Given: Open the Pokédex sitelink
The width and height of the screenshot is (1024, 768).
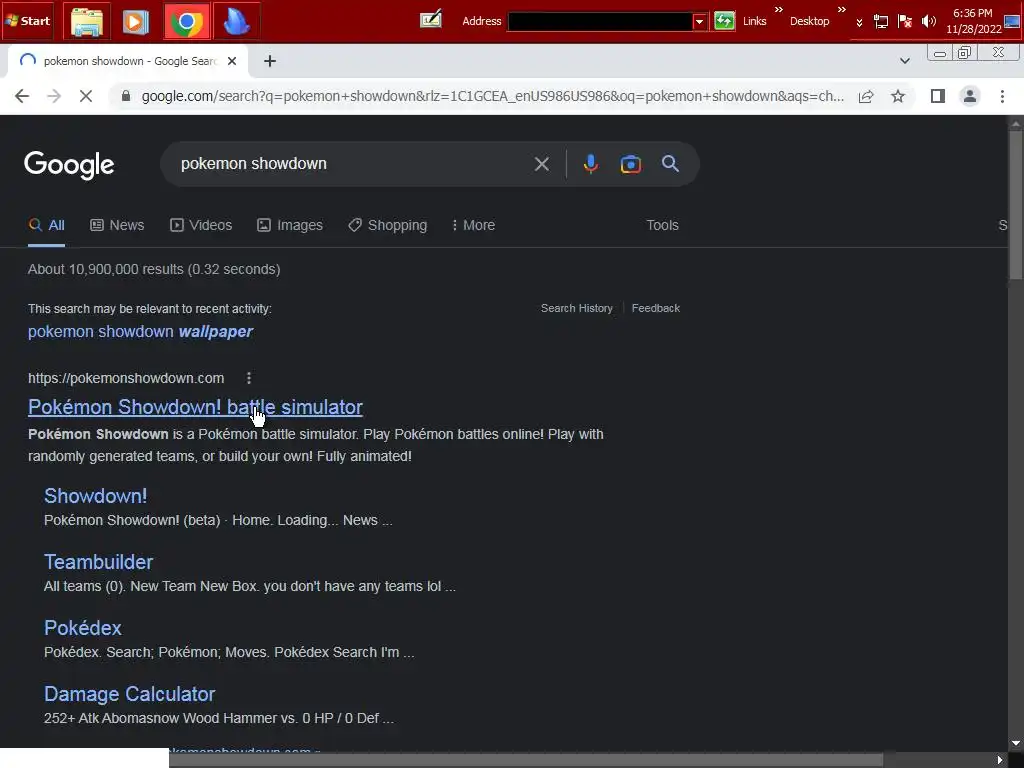Looking at the screenshot, I should tap(83, 628).
